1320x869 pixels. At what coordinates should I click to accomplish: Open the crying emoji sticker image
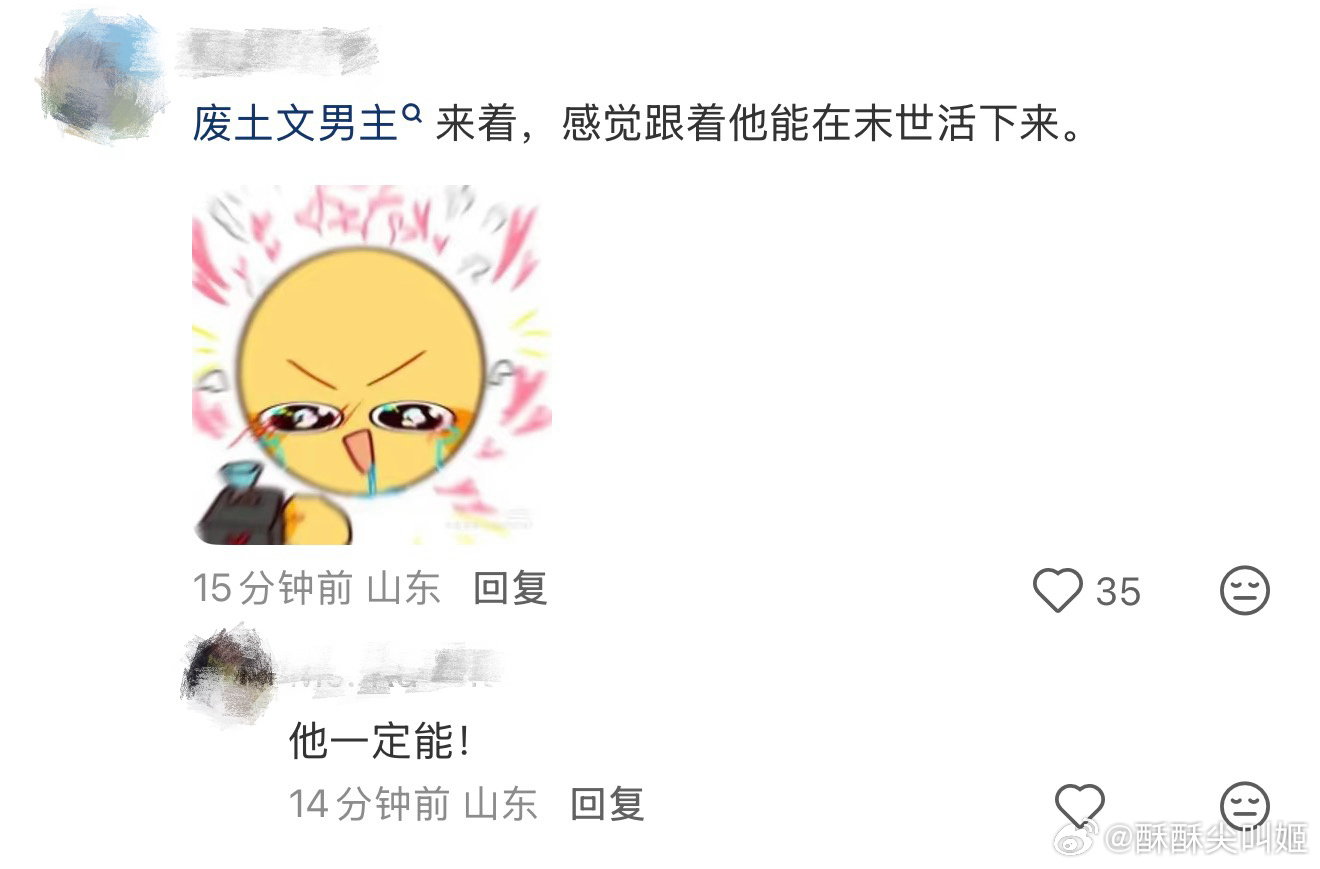pos(371,365)
